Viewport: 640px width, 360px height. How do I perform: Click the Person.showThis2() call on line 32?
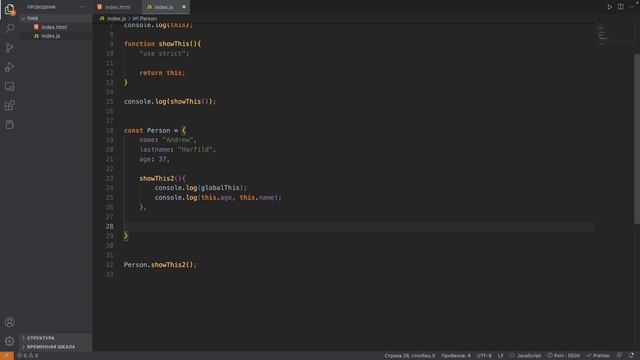[x=160, y=264]
